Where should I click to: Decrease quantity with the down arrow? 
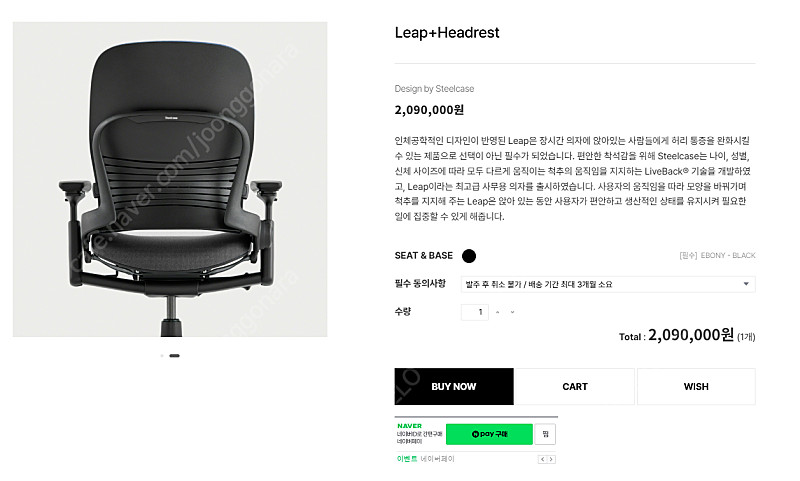(512, 312)
